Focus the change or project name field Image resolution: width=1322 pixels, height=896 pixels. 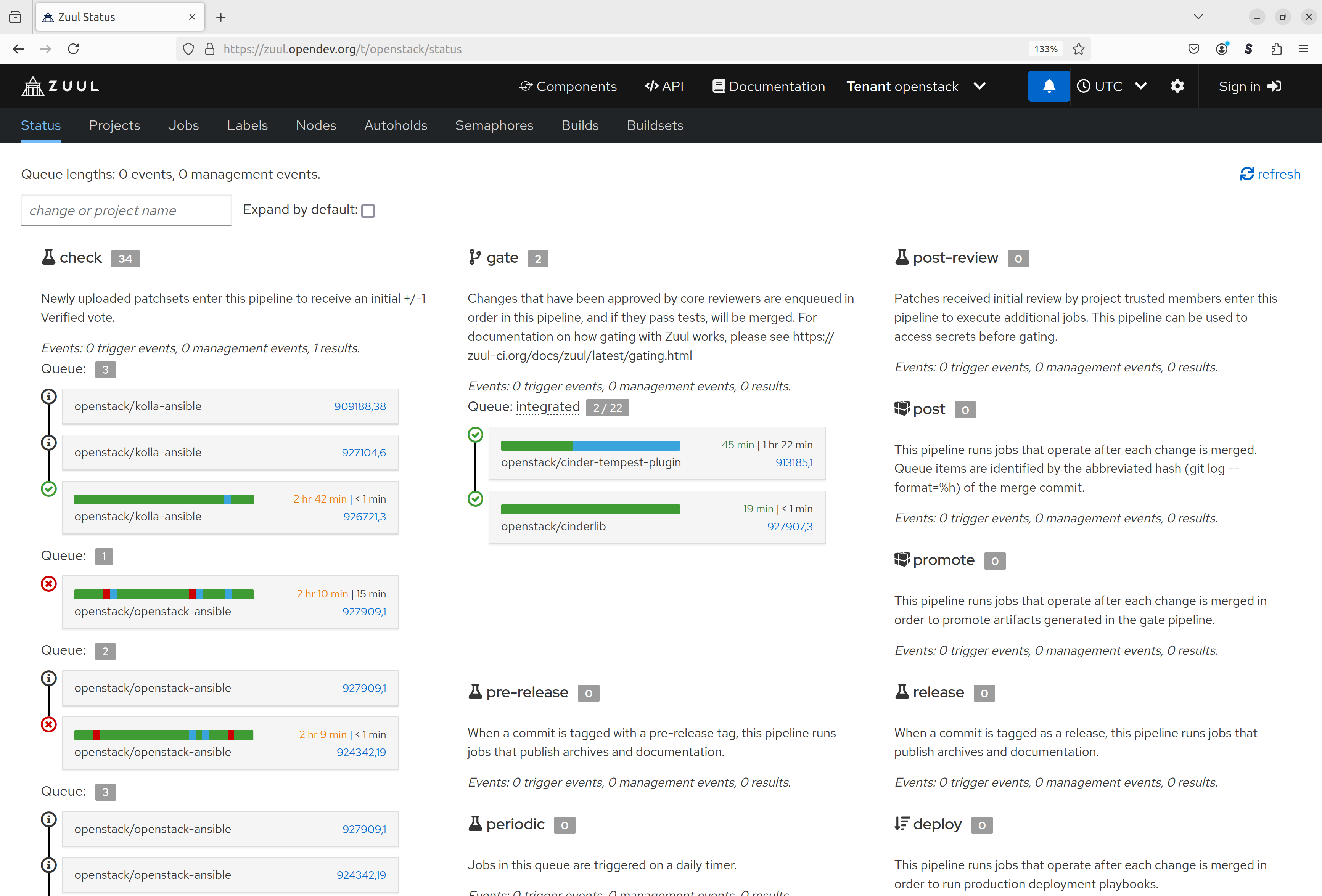(126, 210)
